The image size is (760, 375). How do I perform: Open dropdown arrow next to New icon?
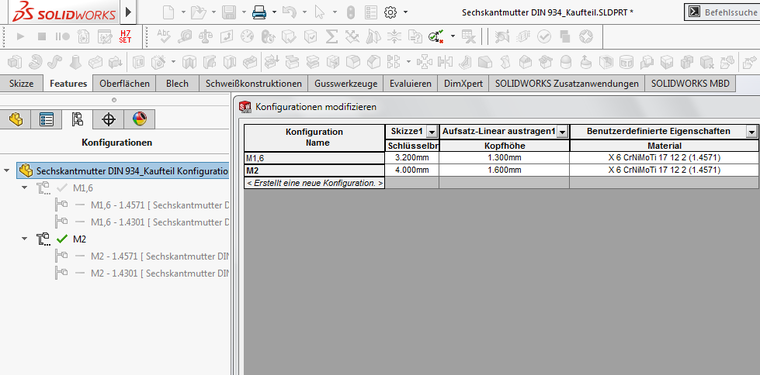[183, 13]
